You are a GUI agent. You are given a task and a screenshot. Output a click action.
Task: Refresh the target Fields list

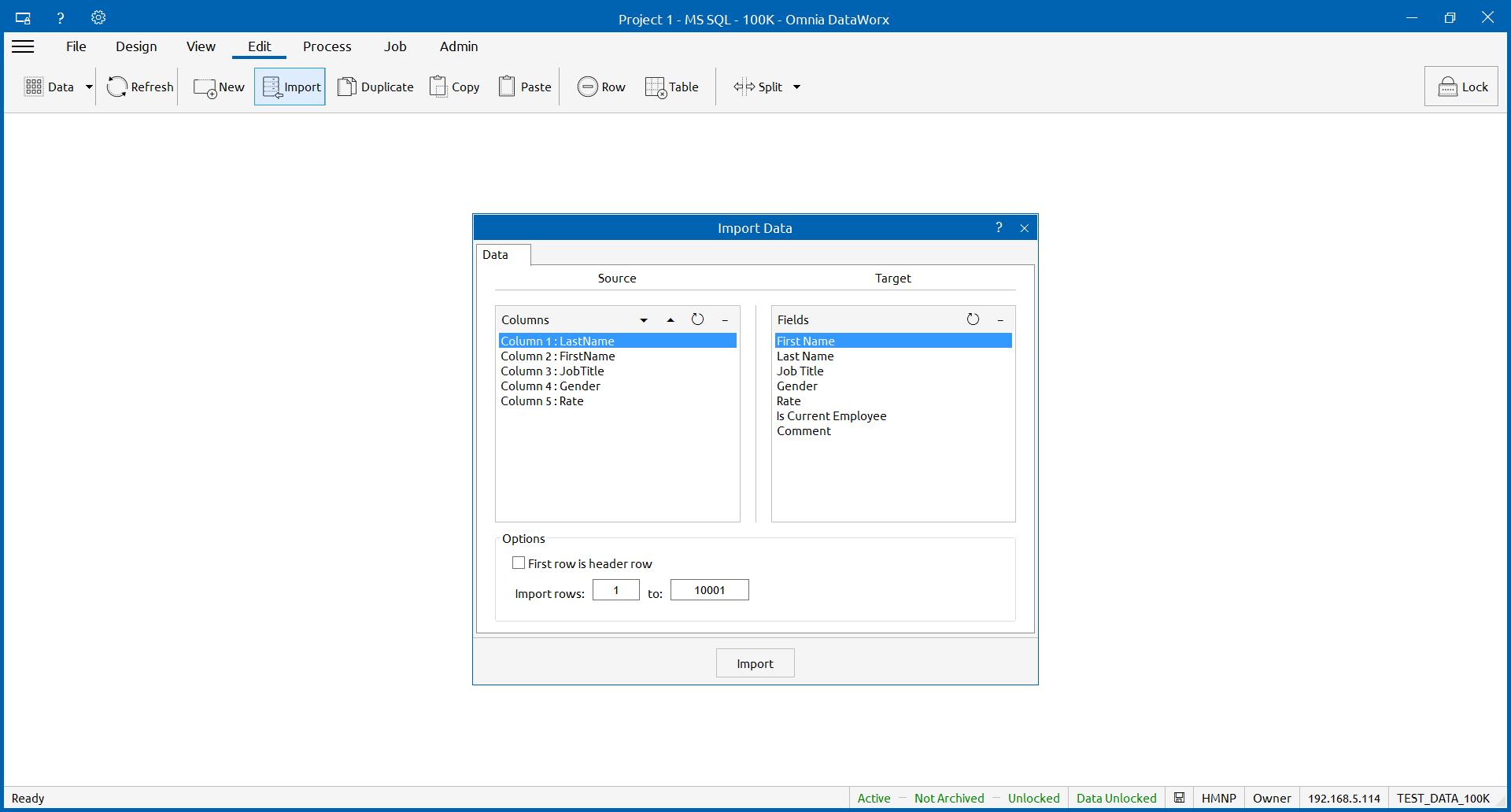[973, 319]
